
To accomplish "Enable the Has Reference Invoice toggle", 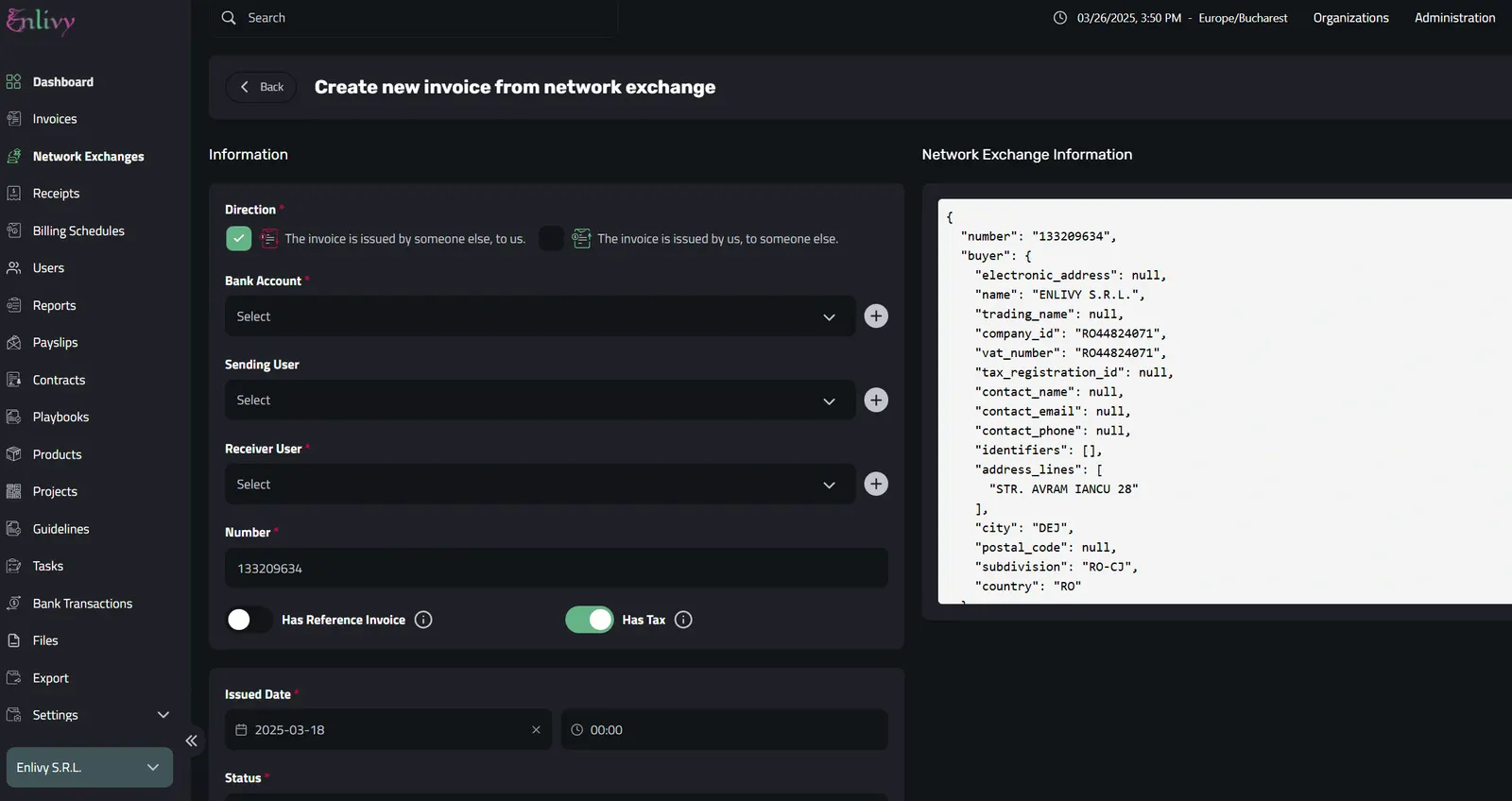I will point(249,620).
